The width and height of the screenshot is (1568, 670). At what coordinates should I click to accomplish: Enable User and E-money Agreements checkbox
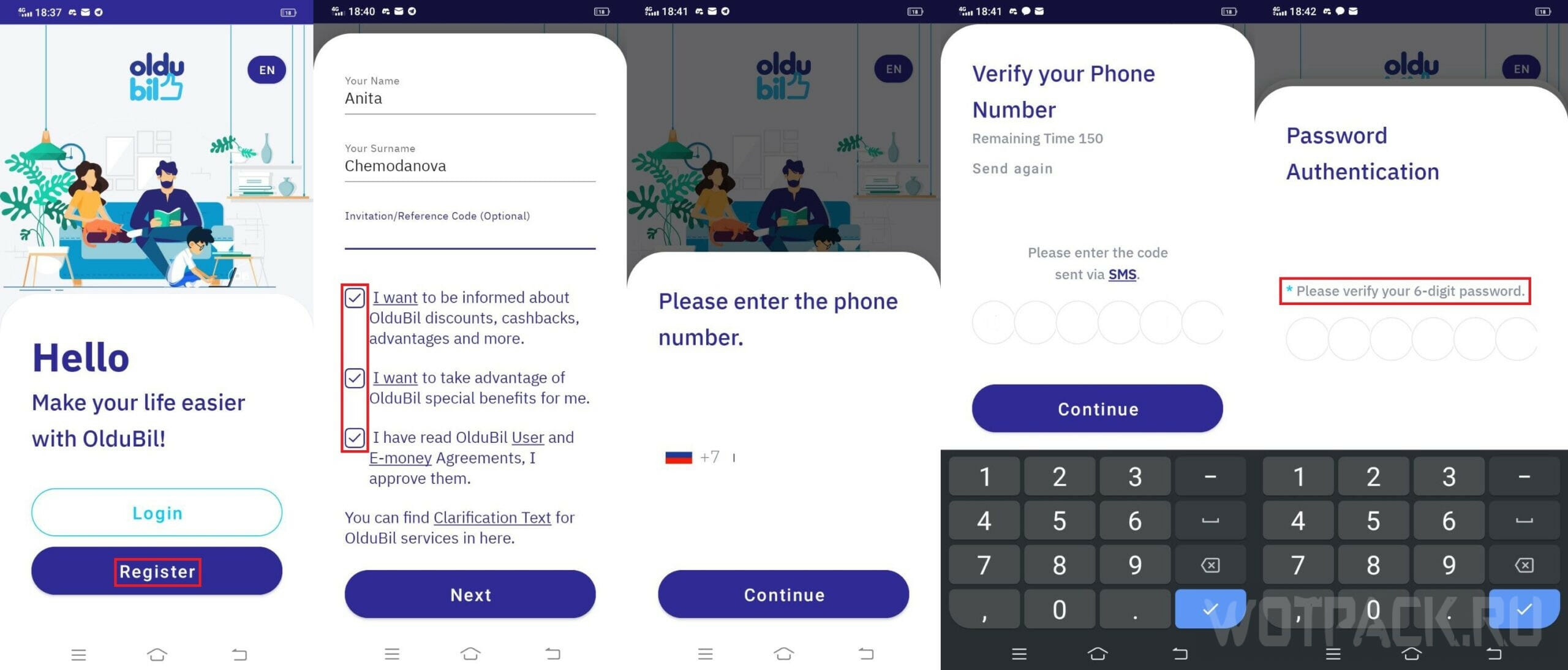coord(355,437)
